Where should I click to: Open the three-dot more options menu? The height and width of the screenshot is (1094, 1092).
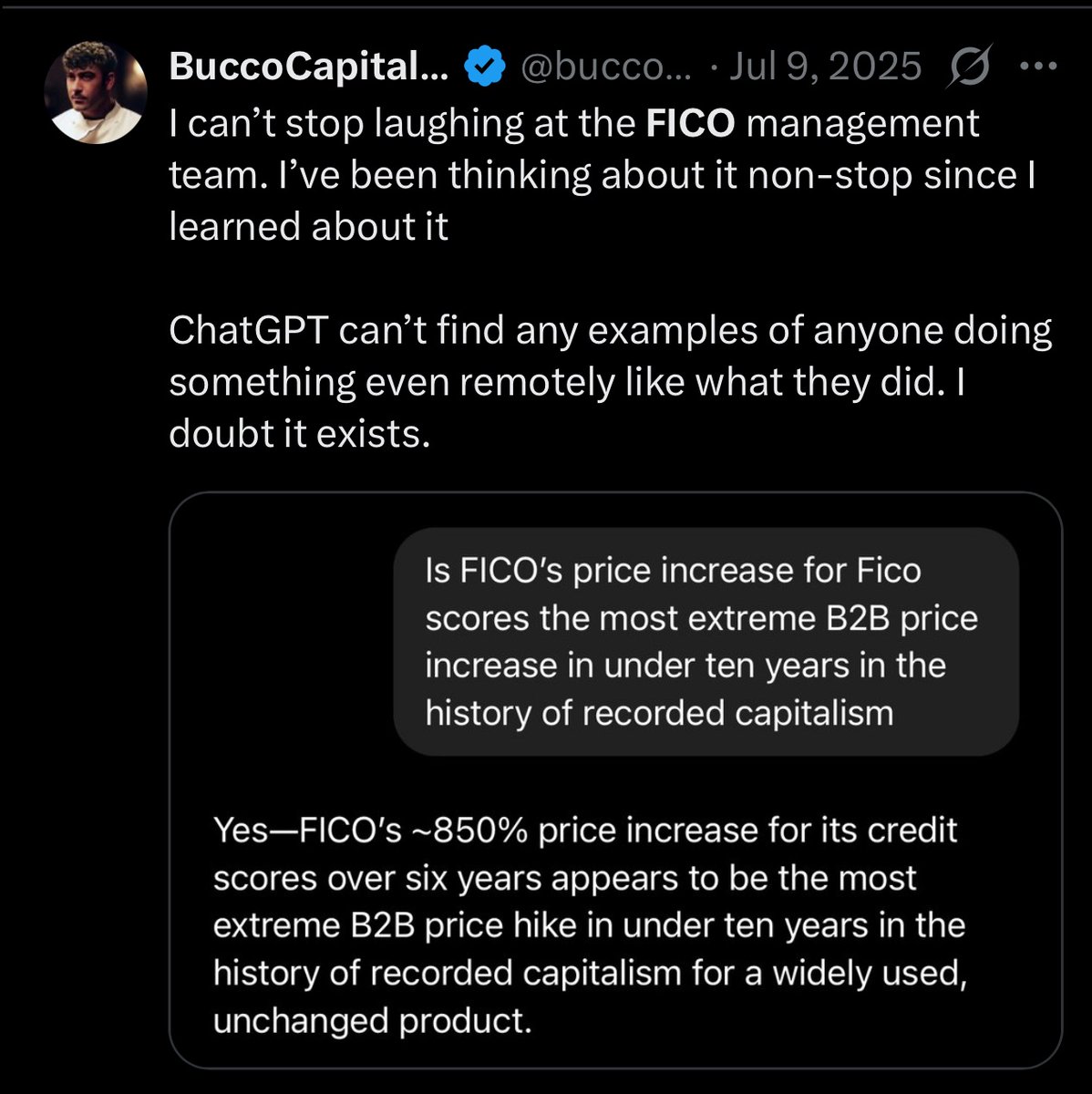[x=1037, y=67]
